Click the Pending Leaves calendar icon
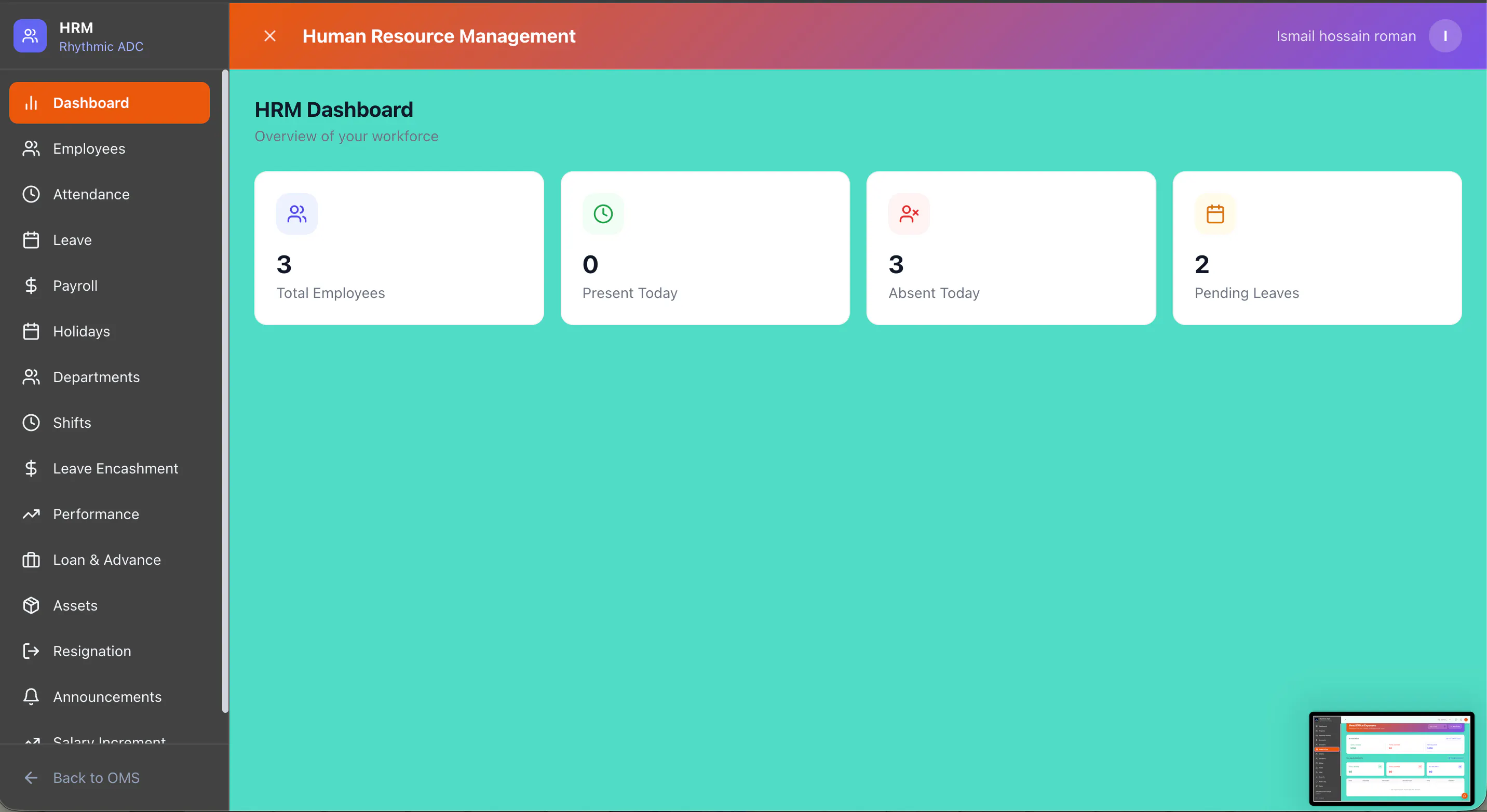The width and height of the screenshot is (1487, 812). click(1214, 213)
